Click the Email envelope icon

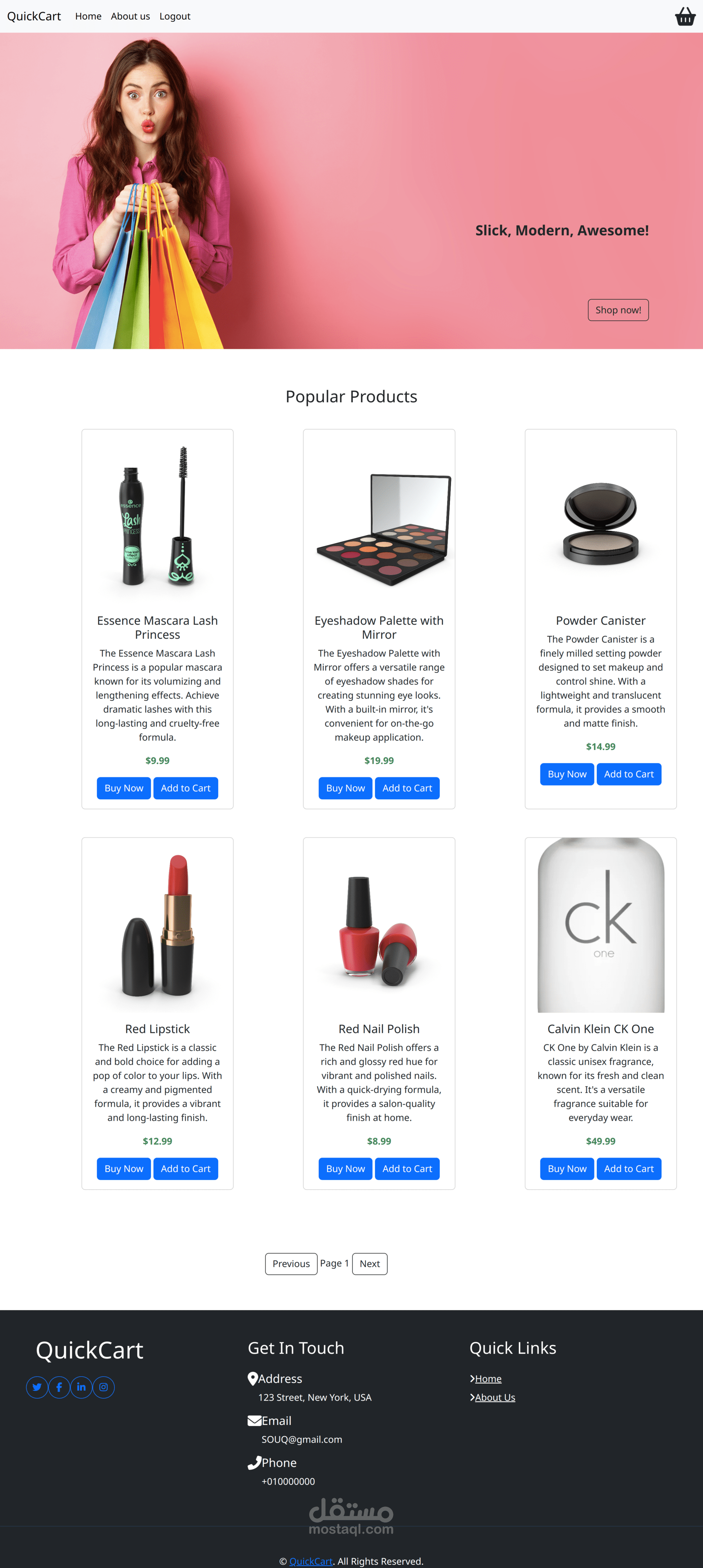[x=254, y=1421]
